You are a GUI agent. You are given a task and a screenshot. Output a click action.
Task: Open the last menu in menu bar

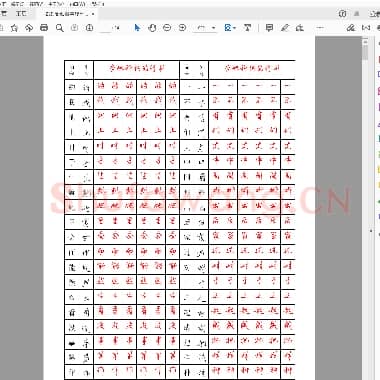click(98, 4)
